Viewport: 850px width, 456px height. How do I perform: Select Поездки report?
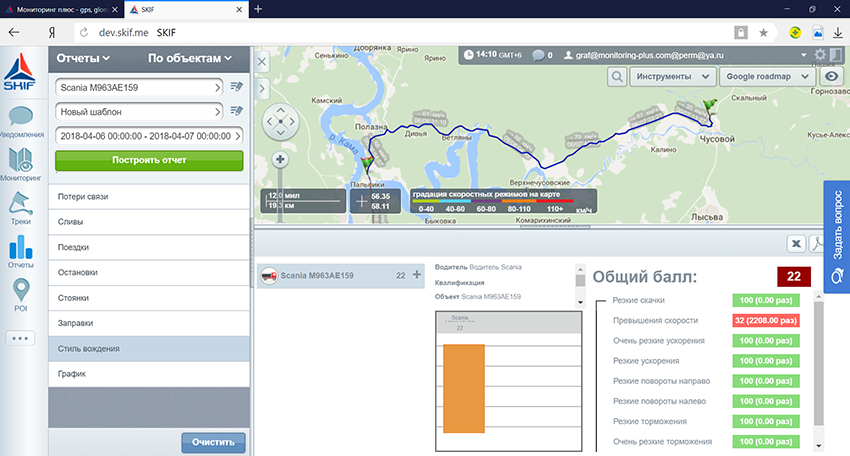pyautogui.click(x=149, y=247)
